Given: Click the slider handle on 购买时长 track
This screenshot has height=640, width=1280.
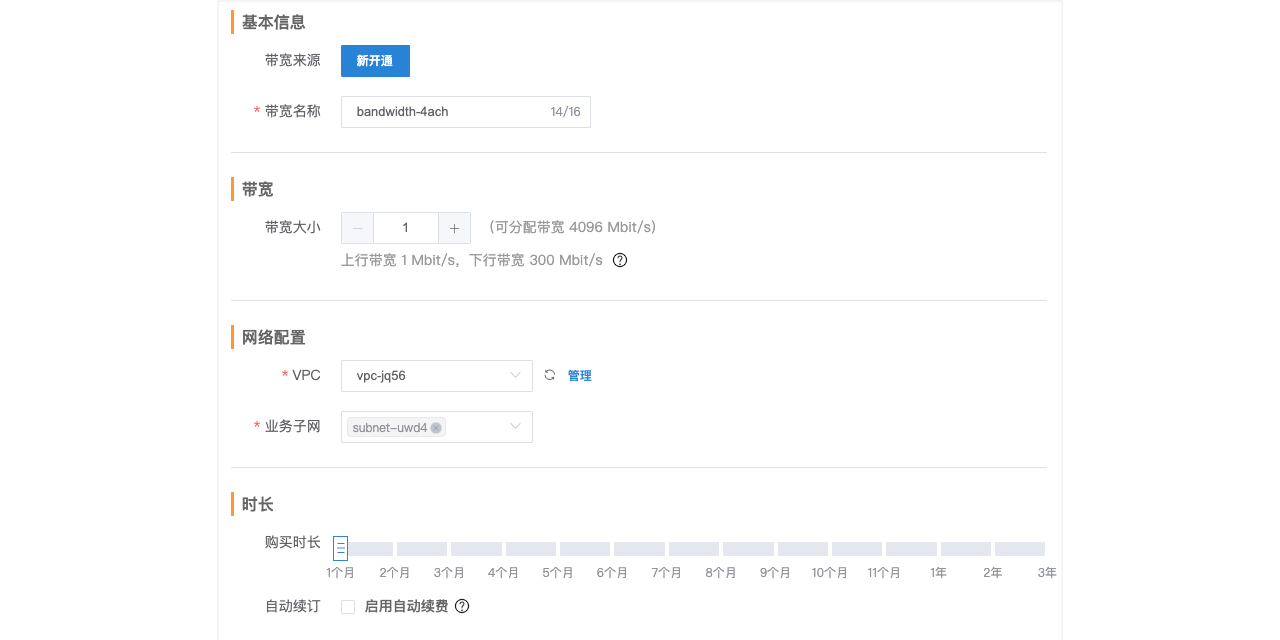Looking at the screenshot, I should pyautogui.click(x=340, y=548).
